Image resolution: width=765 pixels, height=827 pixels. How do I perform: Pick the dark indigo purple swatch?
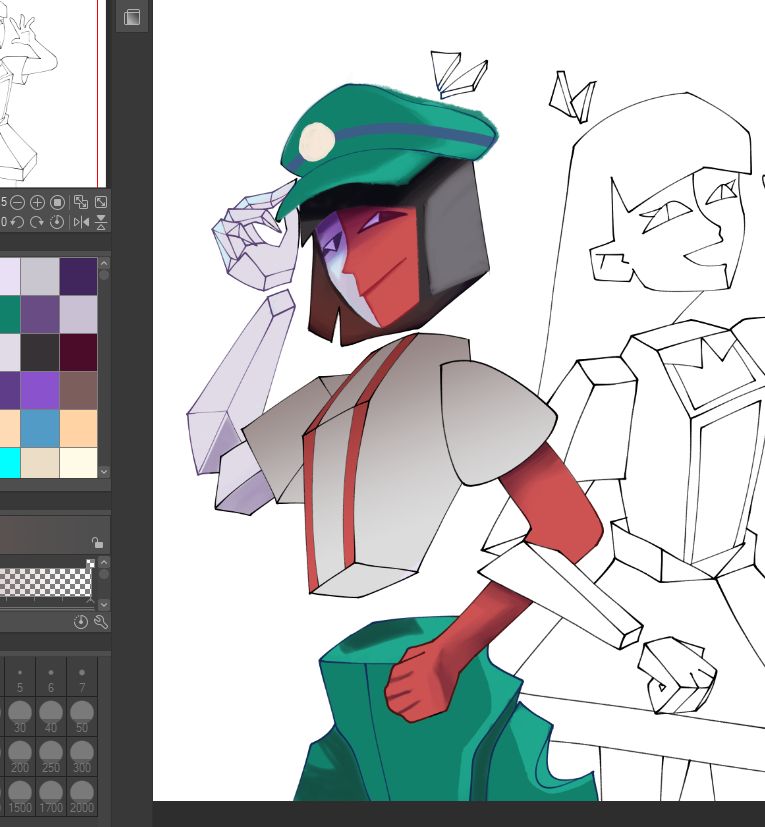pos(79,276)
